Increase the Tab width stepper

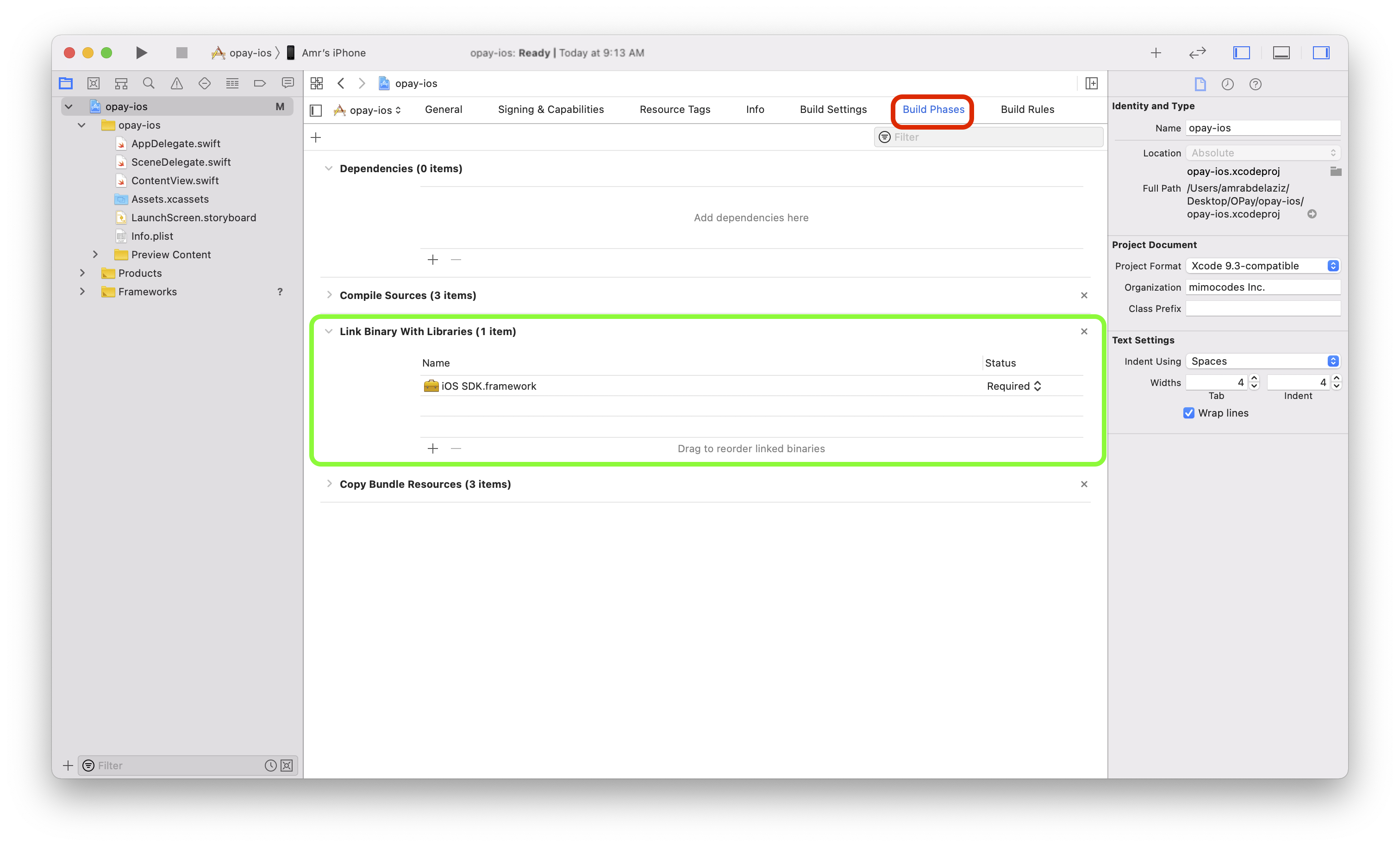pyautogui.click(x=1254, y=378)
